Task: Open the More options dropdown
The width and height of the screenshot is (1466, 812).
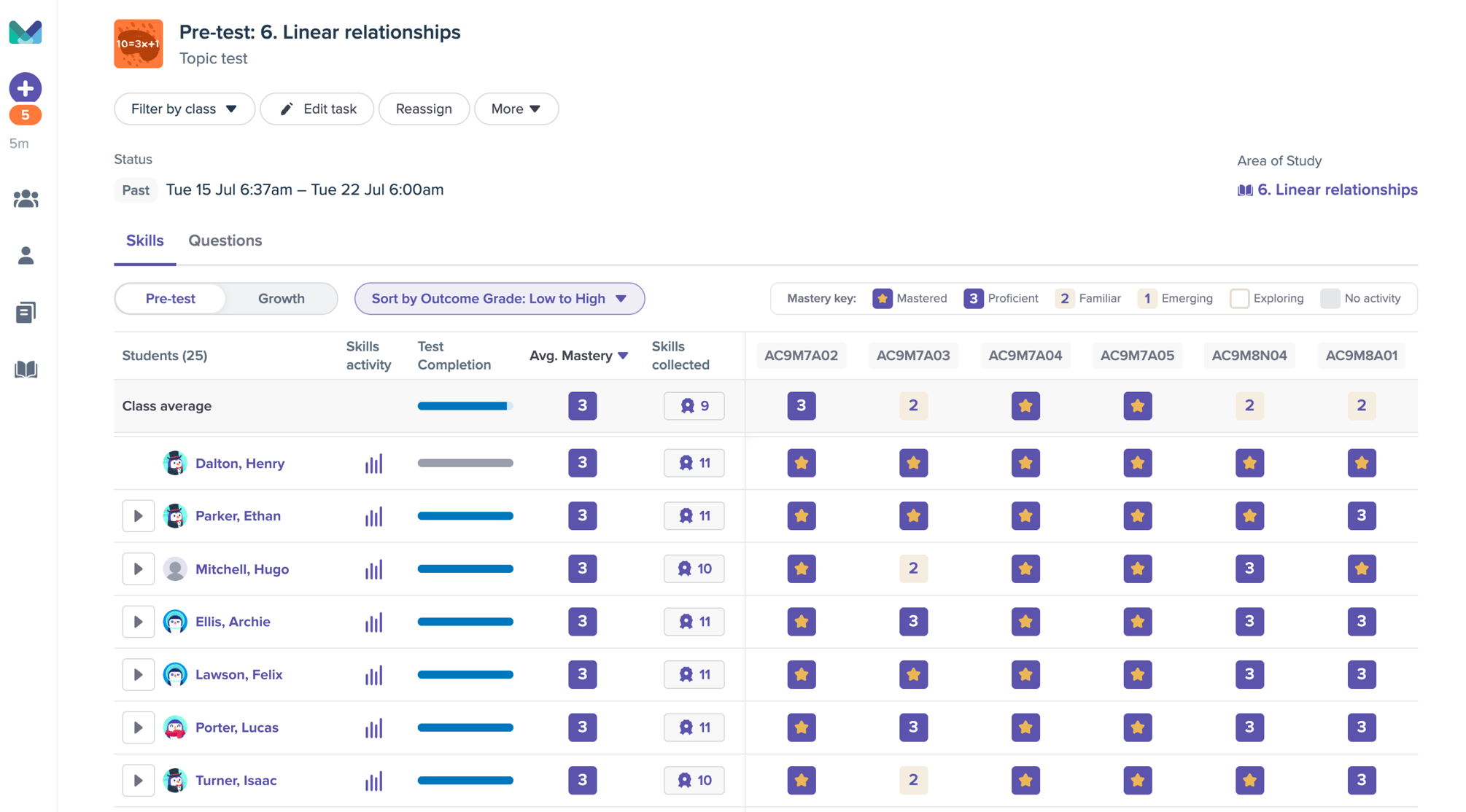Action: [516, 109]
